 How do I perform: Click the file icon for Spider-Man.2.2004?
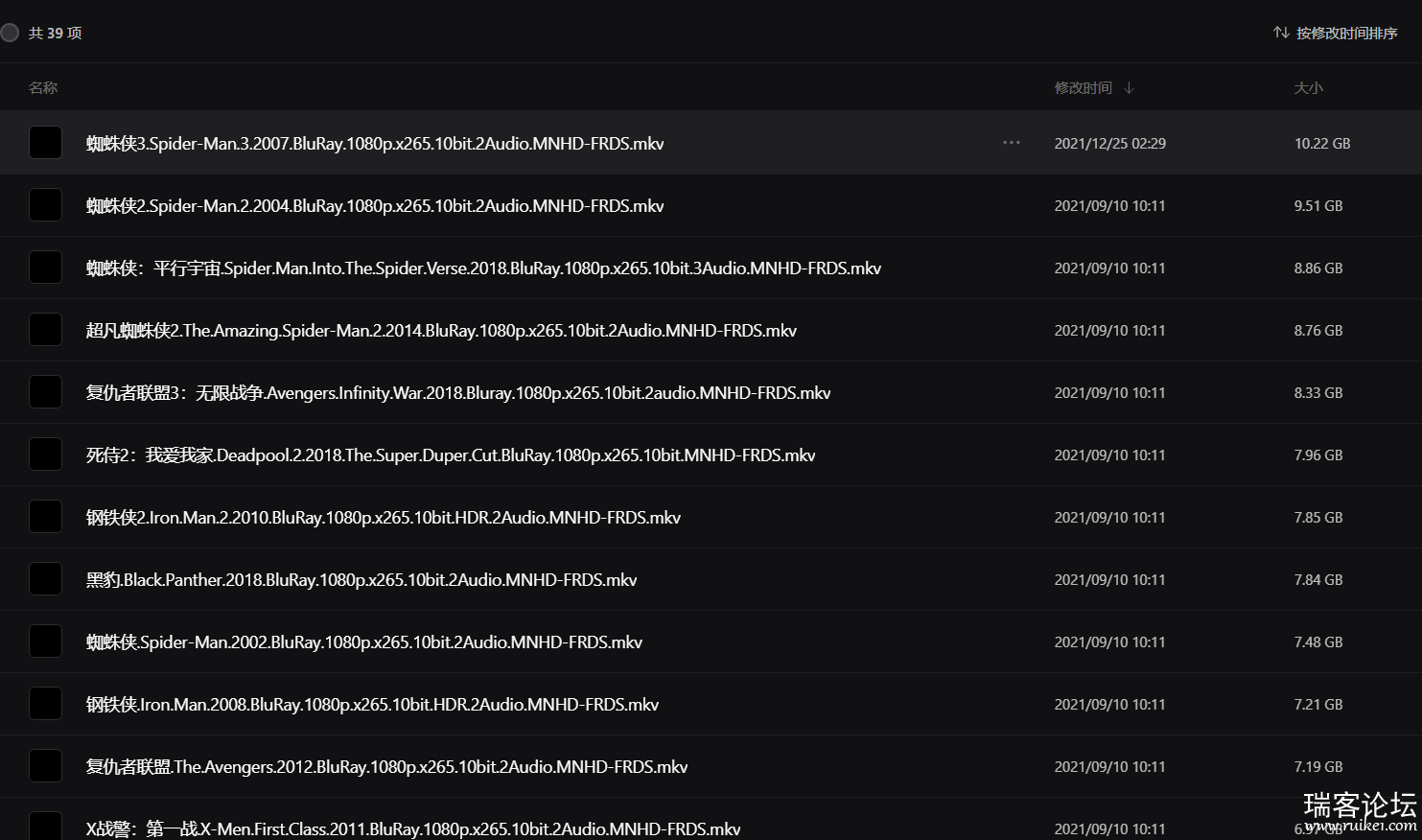click(x=45, y=205)
